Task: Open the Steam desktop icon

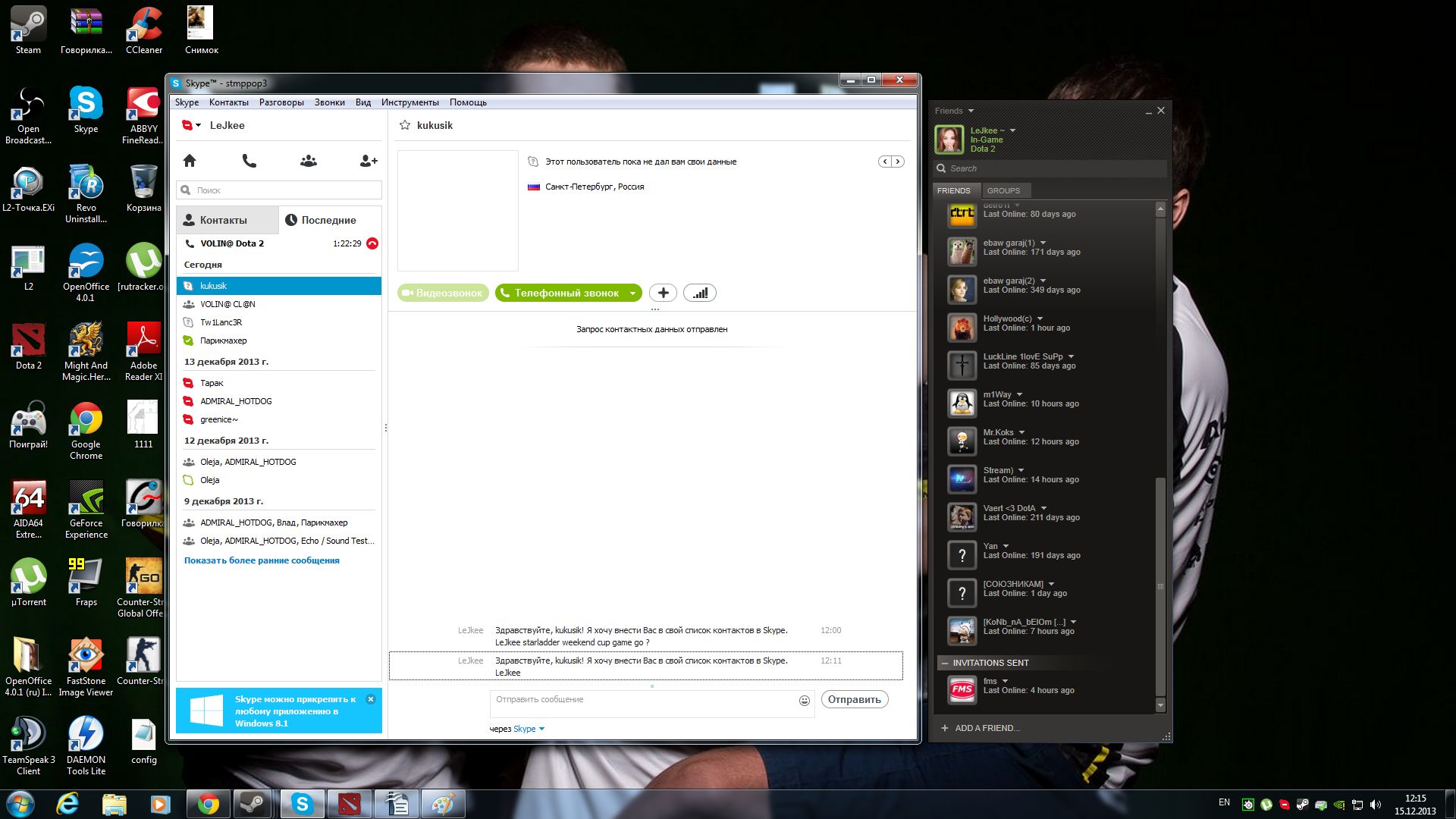Action: click(x=28, y=30)
